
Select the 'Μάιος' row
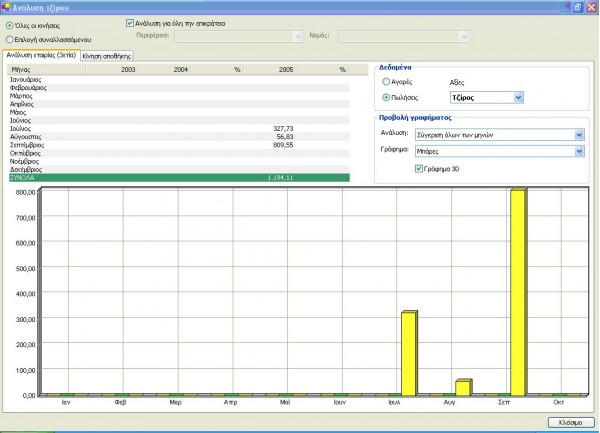tap(179, 112)
